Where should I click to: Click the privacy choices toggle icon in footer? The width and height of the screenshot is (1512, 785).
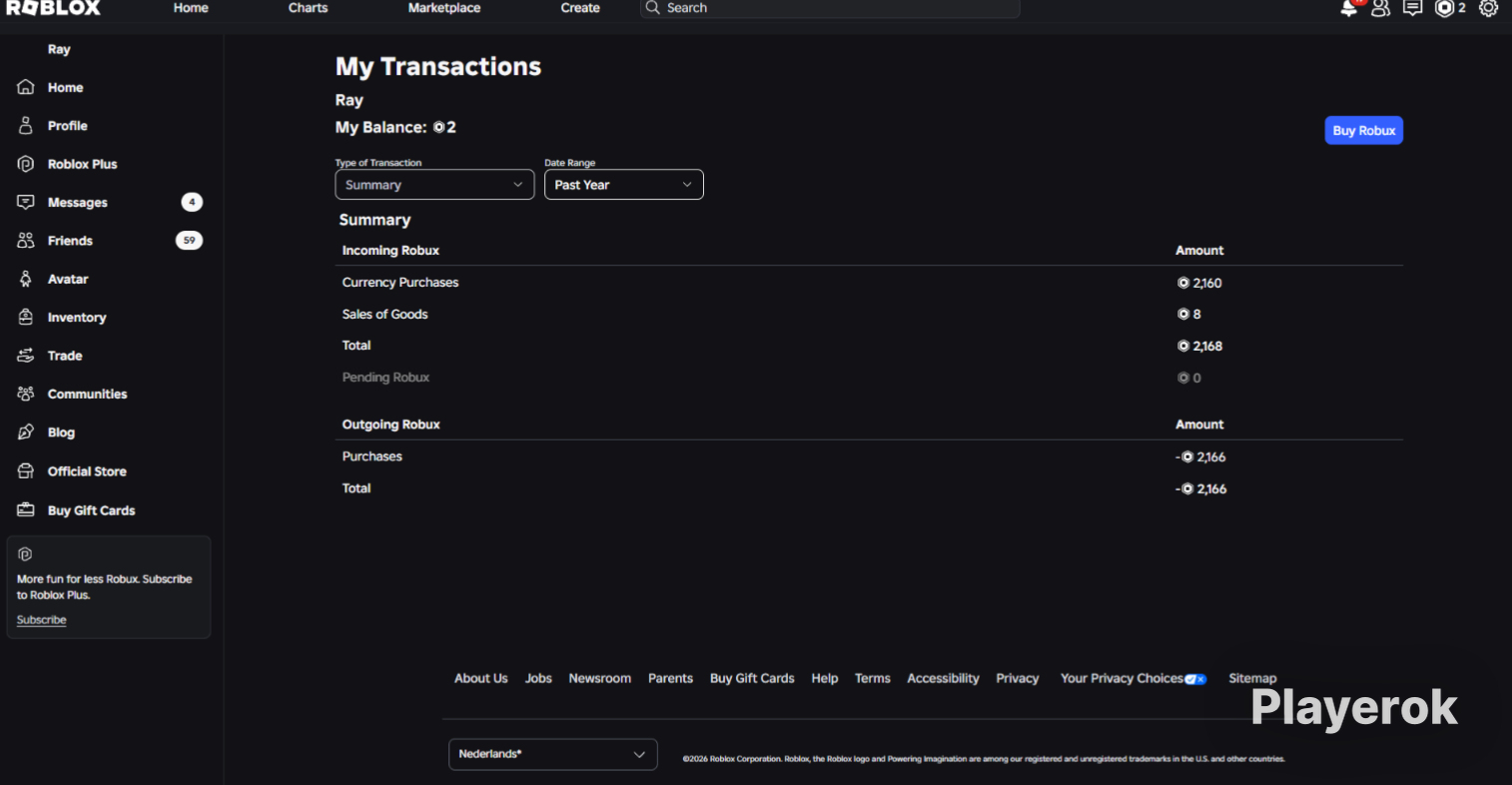tap(1195, 679)
